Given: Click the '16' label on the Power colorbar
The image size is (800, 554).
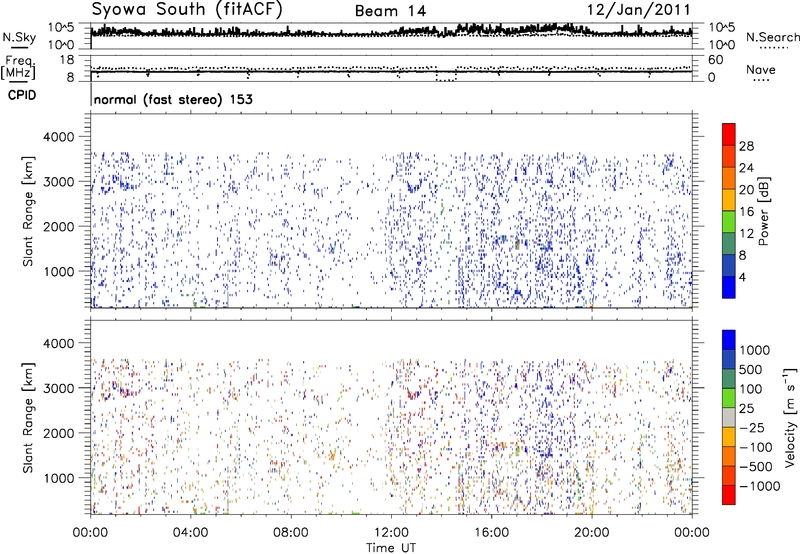Looking at the screenshot, I should (746, 212).
